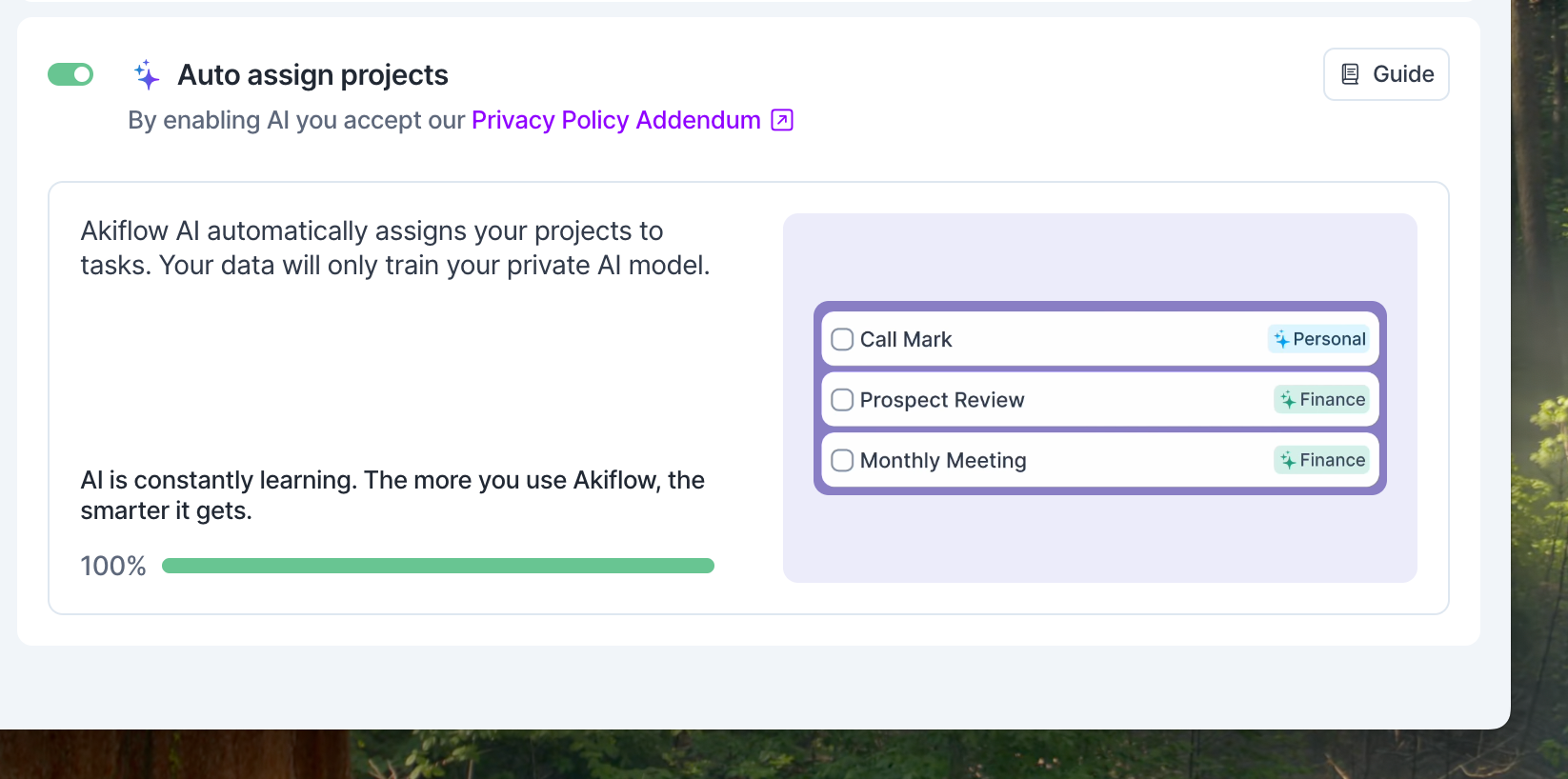Click the document icon inside Guide button
Image resolution: width=1568 pixels, height=779 pixels.
coord(1350,74)
